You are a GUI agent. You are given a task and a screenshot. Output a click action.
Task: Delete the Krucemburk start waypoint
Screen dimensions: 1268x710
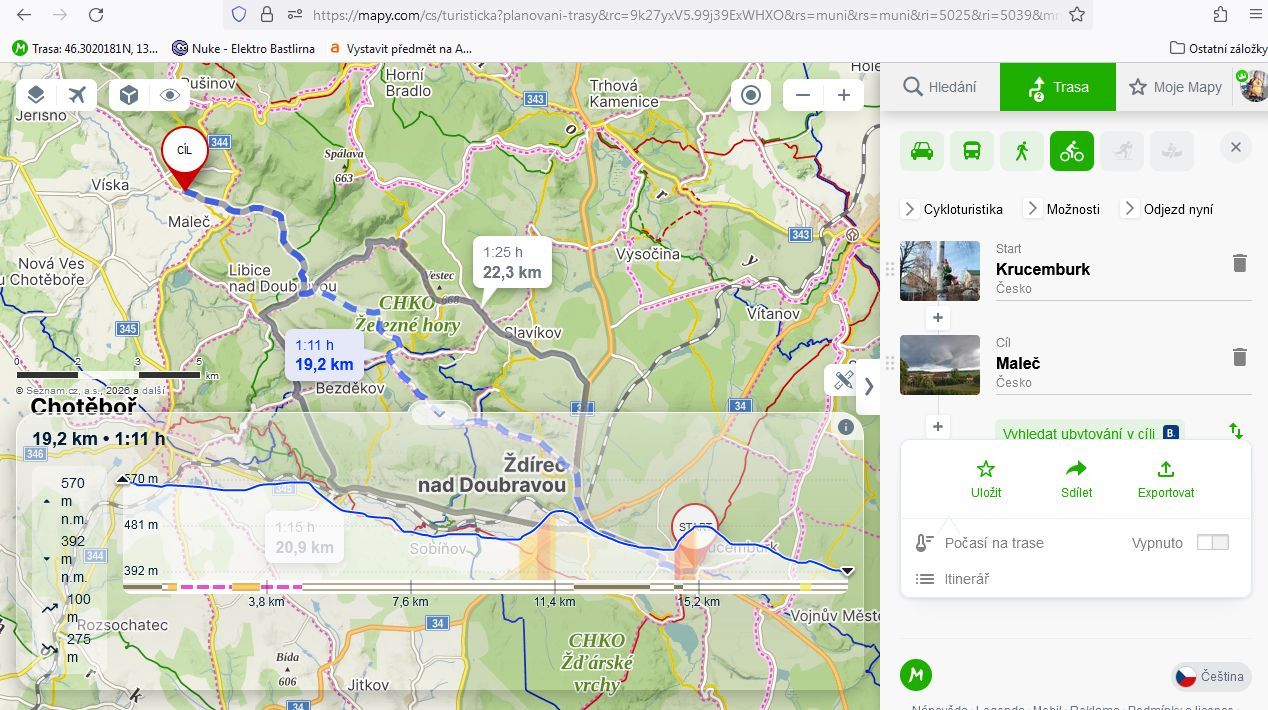(x=1240, y=263)
